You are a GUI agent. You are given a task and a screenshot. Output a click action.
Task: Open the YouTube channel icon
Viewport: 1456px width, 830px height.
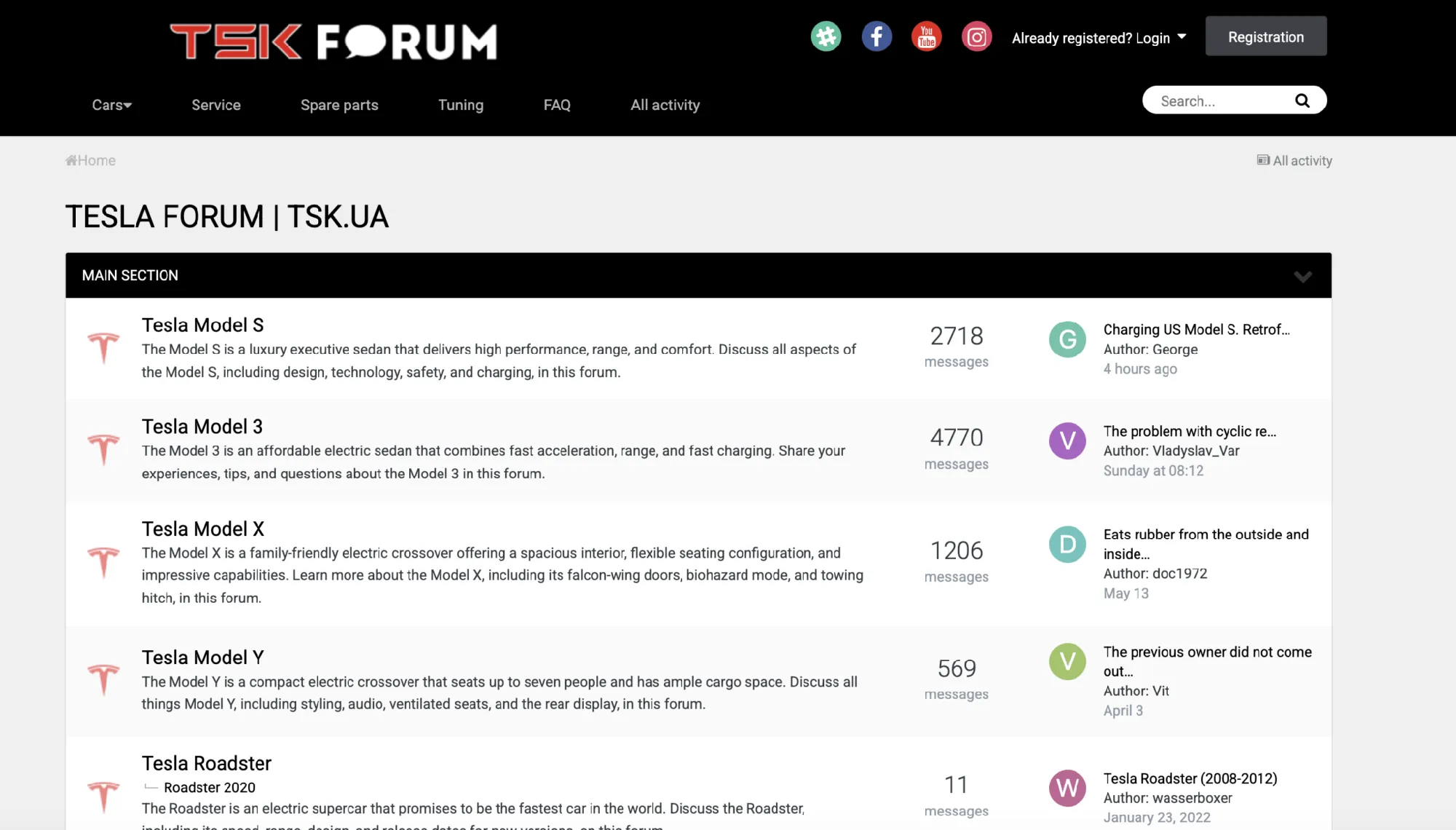pyautogui.click(x=927, y=36)
